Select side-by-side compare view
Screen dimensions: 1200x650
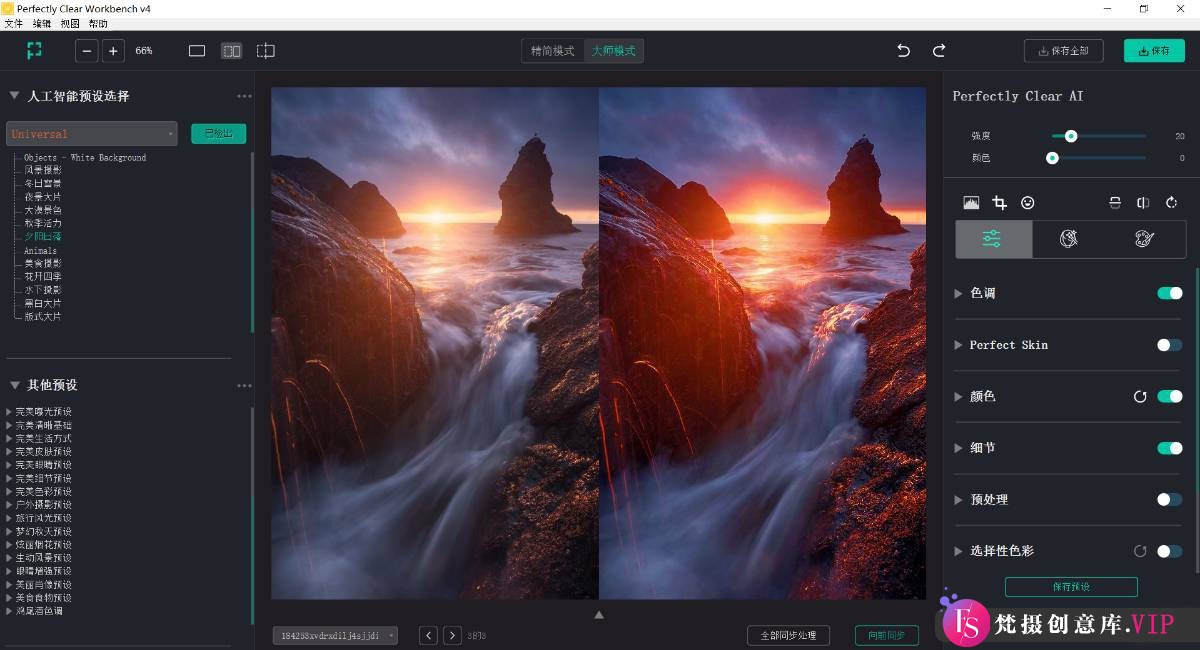[x=232, y=50]
